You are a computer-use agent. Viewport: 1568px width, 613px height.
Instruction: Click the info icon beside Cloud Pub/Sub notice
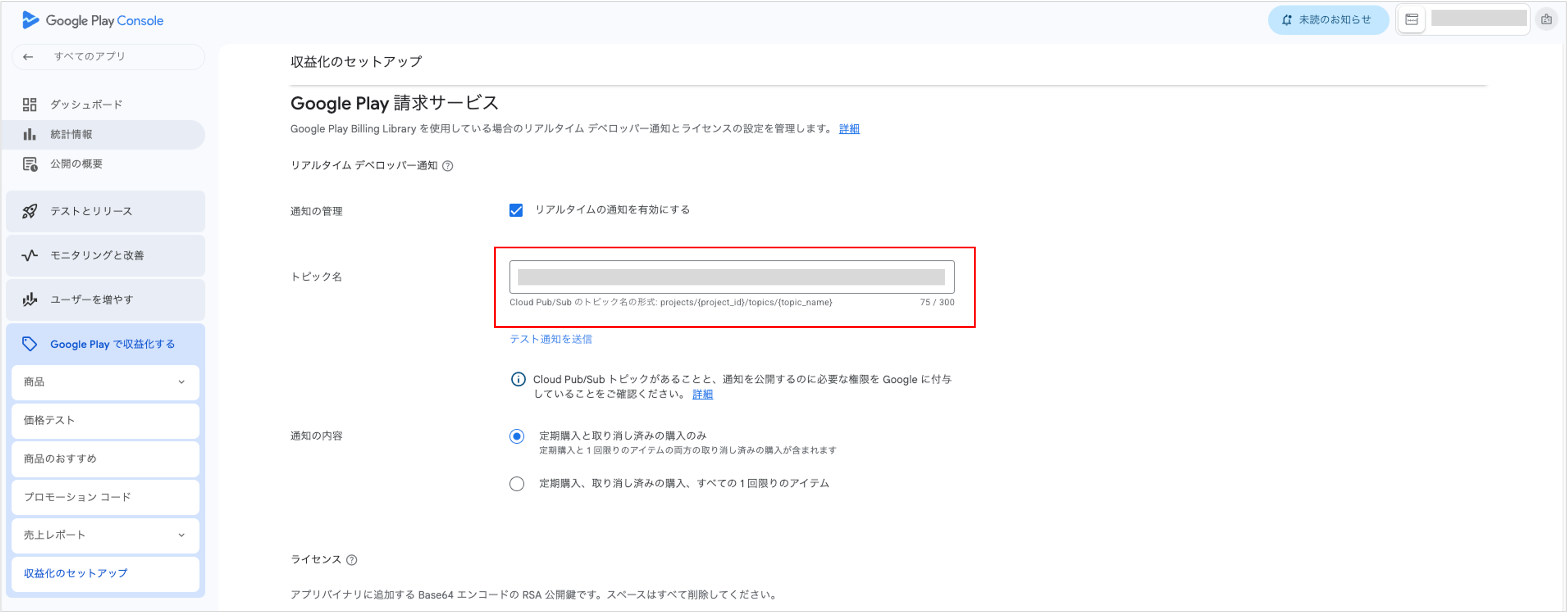[518, 380]
